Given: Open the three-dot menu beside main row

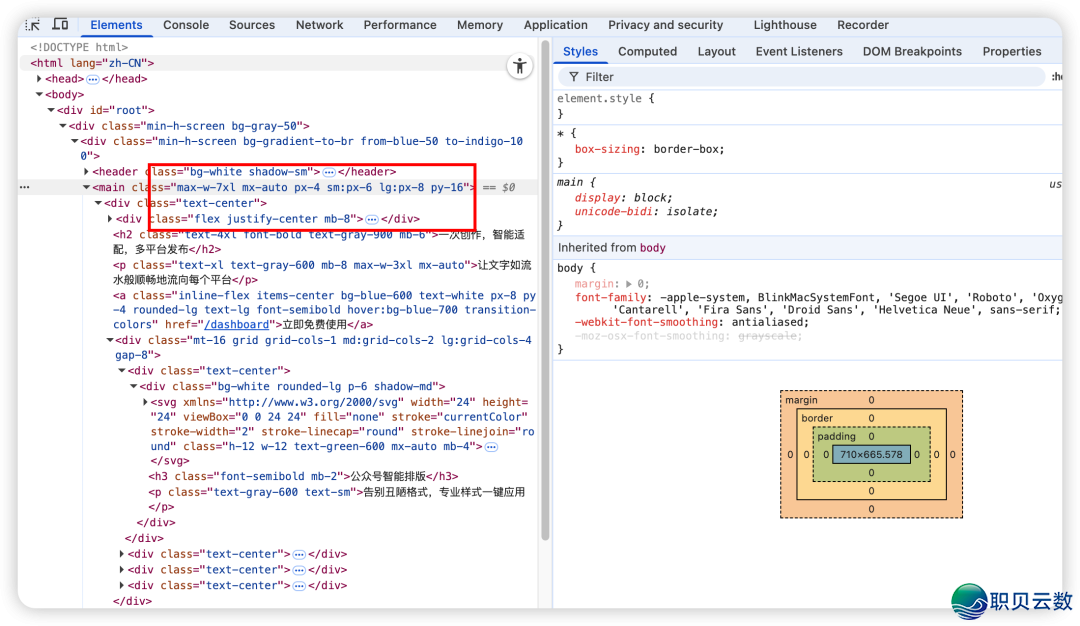Looking at the screenshot, I should pyautogui.click(x=25, y=187).
